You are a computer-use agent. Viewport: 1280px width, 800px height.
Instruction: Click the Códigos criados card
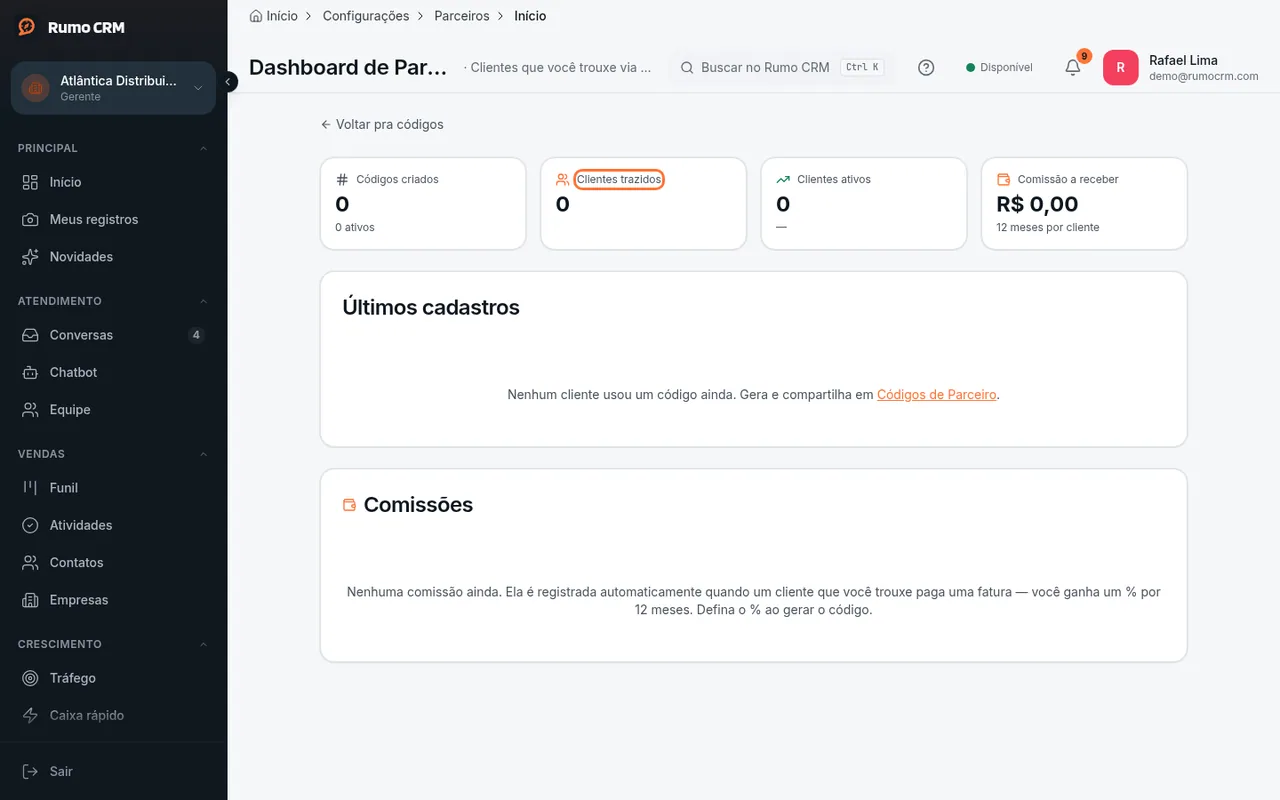423,203
